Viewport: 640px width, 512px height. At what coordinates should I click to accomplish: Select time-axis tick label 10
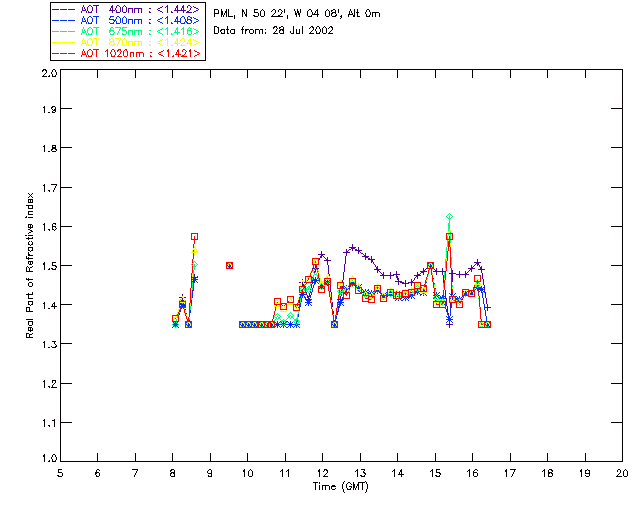click(x=247, y=473)
